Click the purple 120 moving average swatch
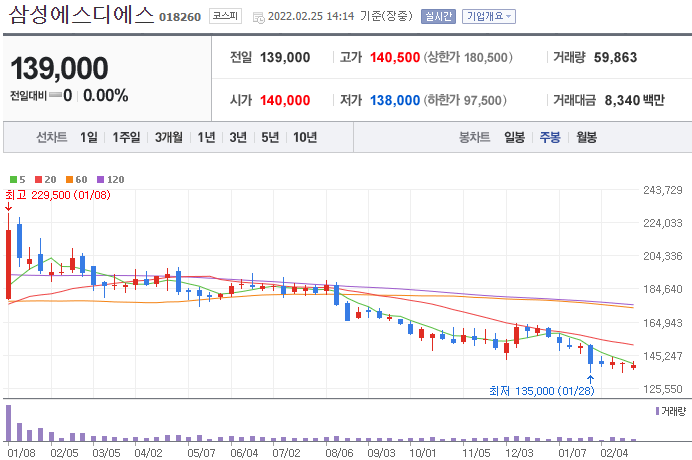This screenshot has height=460, width=692. click(x=101, y=180)
